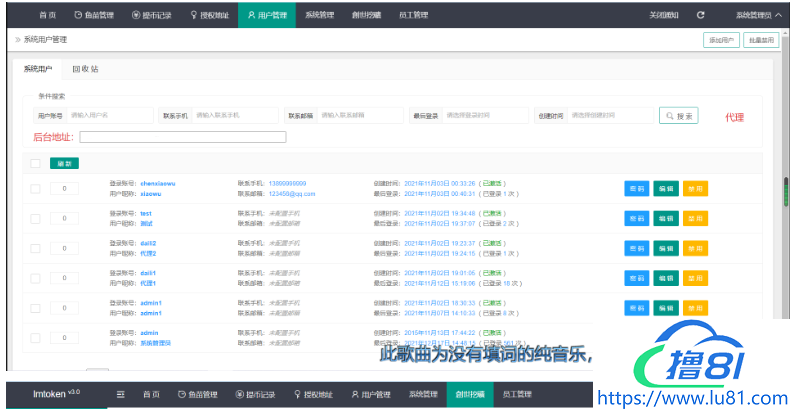Select the checkbox for user admin1
793x409 pixels.
[36, 307]
